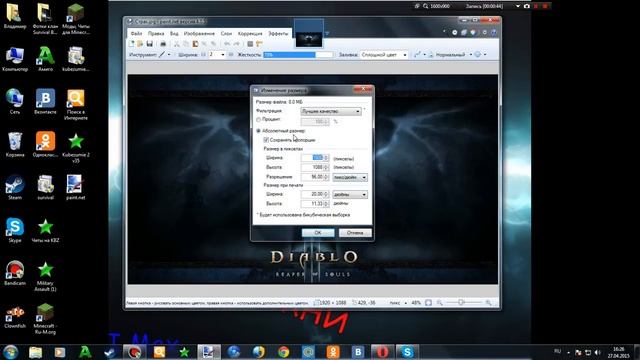
Task: Open the antialiasing mode dropdown arrow
Action: point(424,55)
